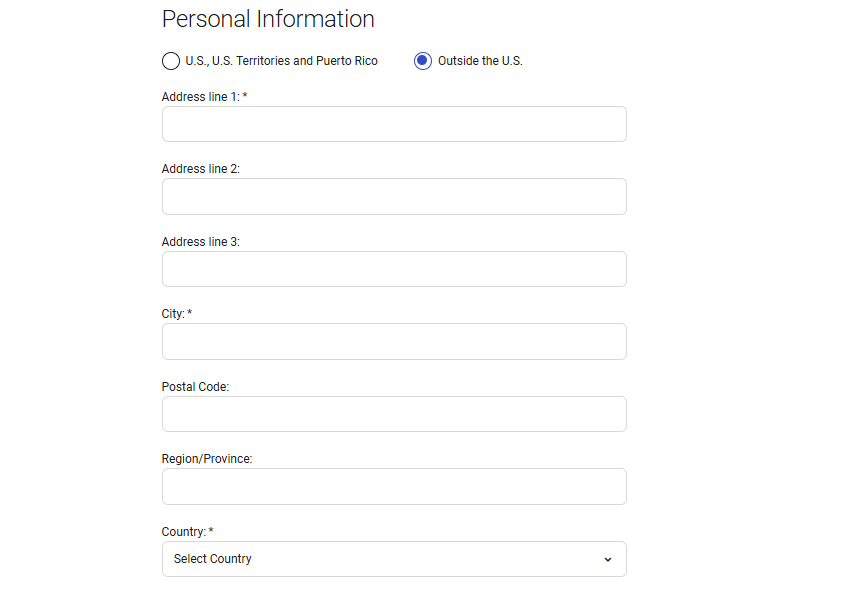Click the 'U.S., U.S. Territories and Puerto Rico' label text
Screen dimensions: 860x609
(282, 61)
